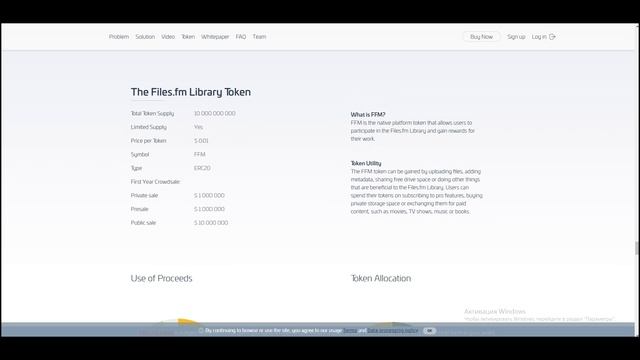Click the log in arrow icon
The height and width of the screenshot is (360, 640).
tap(552, 37)
